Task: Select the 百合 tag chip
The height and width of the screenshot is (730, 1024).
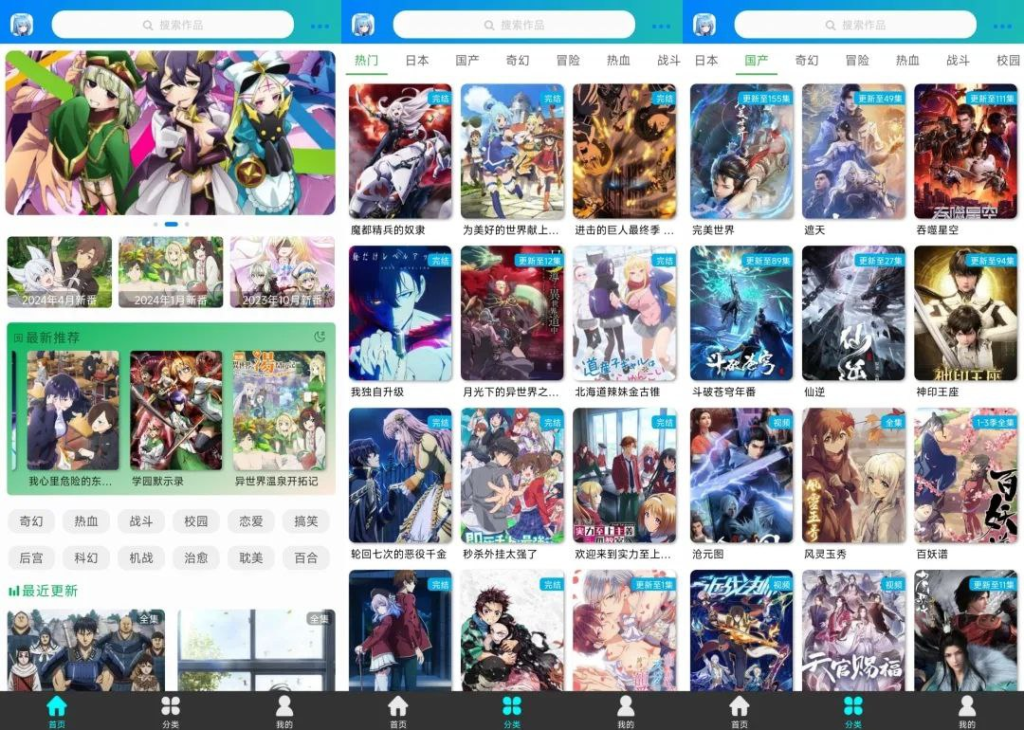Action: [x=306, y=558]
